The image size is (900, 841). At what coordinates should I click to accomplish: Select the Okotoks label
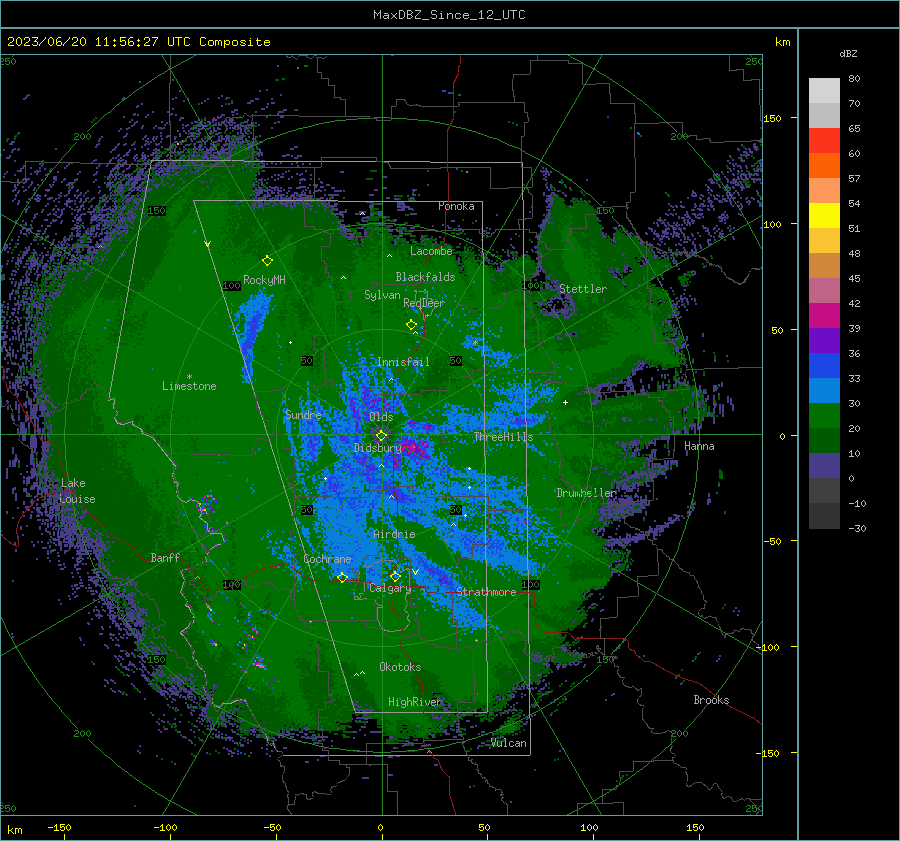[400, 667]
